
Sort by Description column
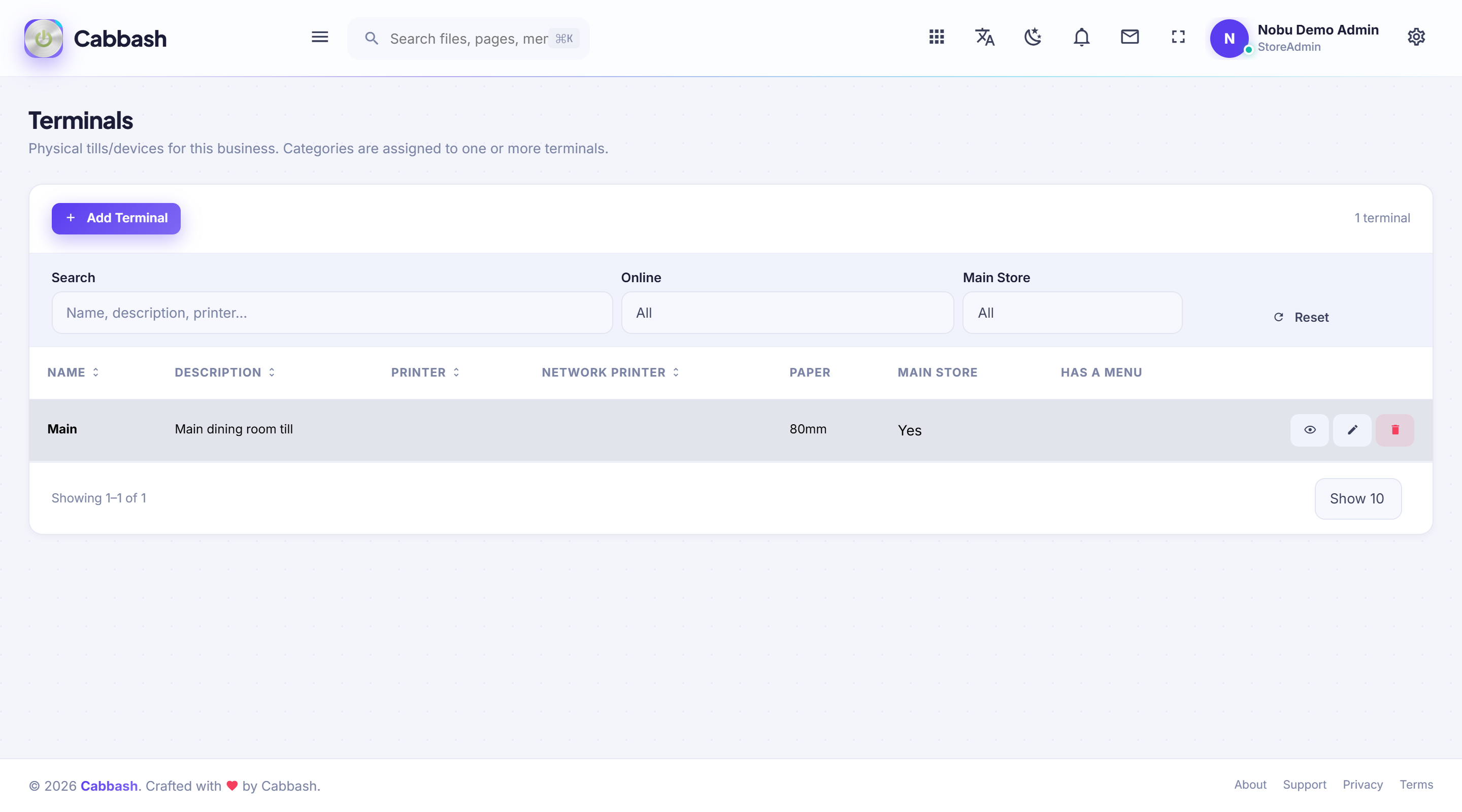pos(225,372)
